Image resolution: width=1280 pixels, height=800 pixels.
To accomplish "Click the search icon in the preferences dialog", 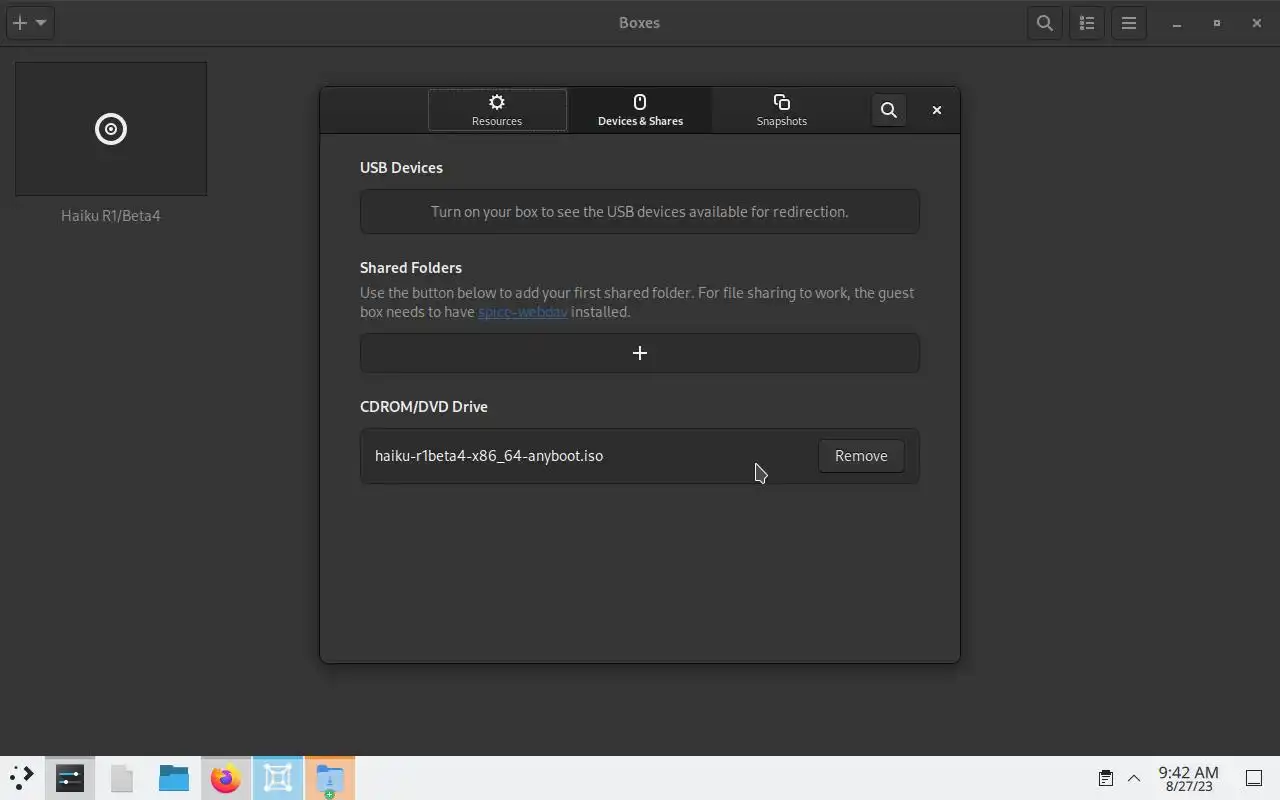I will [x=888, y=110].
